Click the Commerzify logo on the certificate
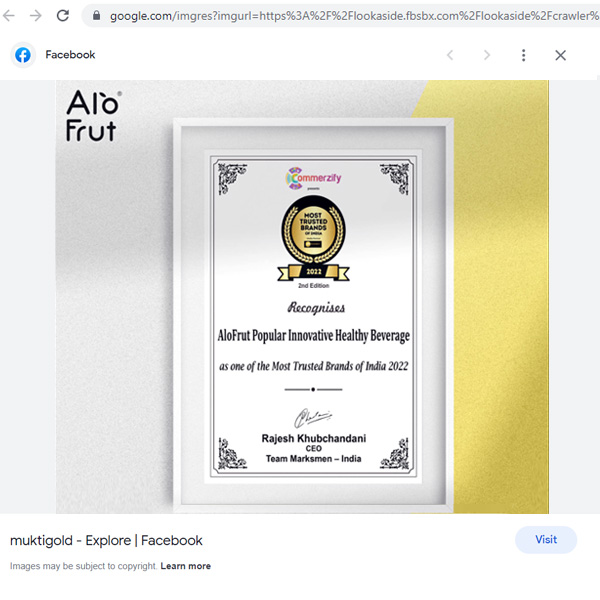 313,178
